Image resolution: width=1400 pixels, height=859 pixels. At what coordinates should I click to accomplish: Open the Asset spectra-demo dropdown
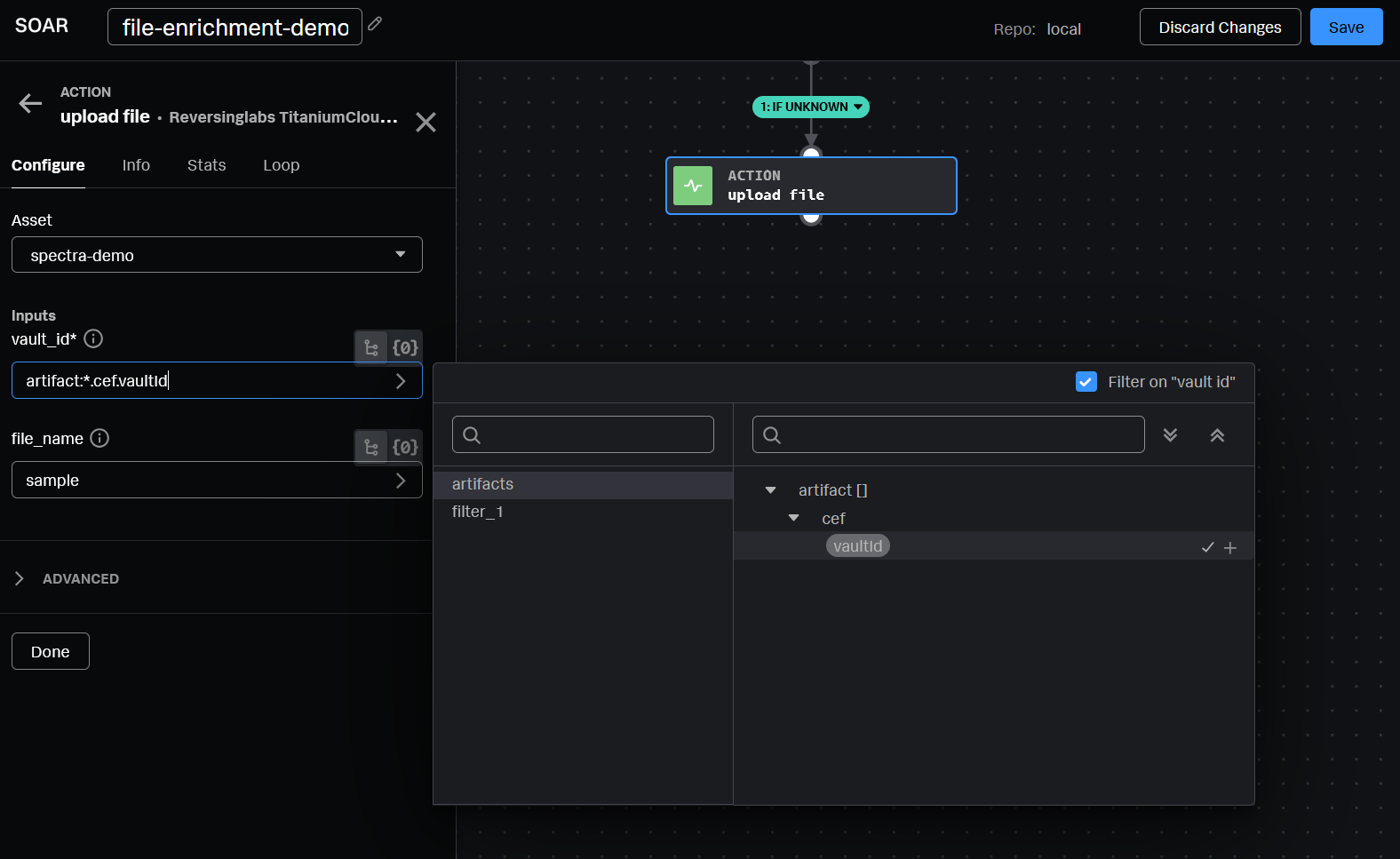(217, 255)
